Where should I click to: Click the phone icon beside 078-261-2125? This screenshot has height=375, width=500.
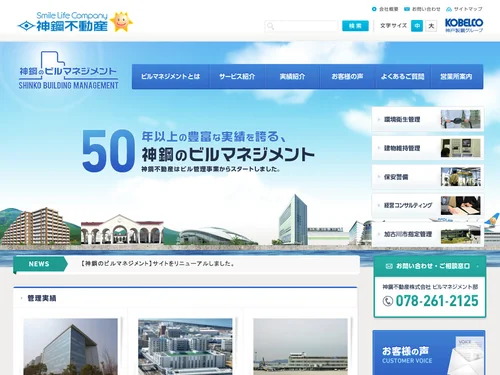(x=388, y=301)
